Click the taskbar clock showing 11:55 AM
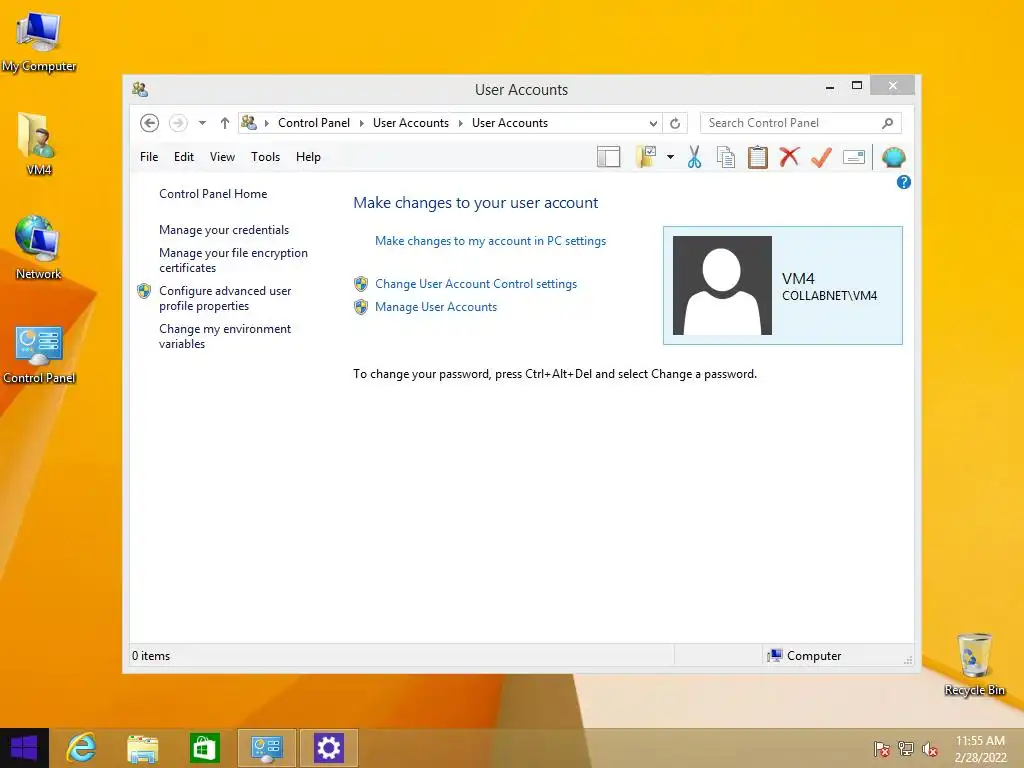 point(980,749)
